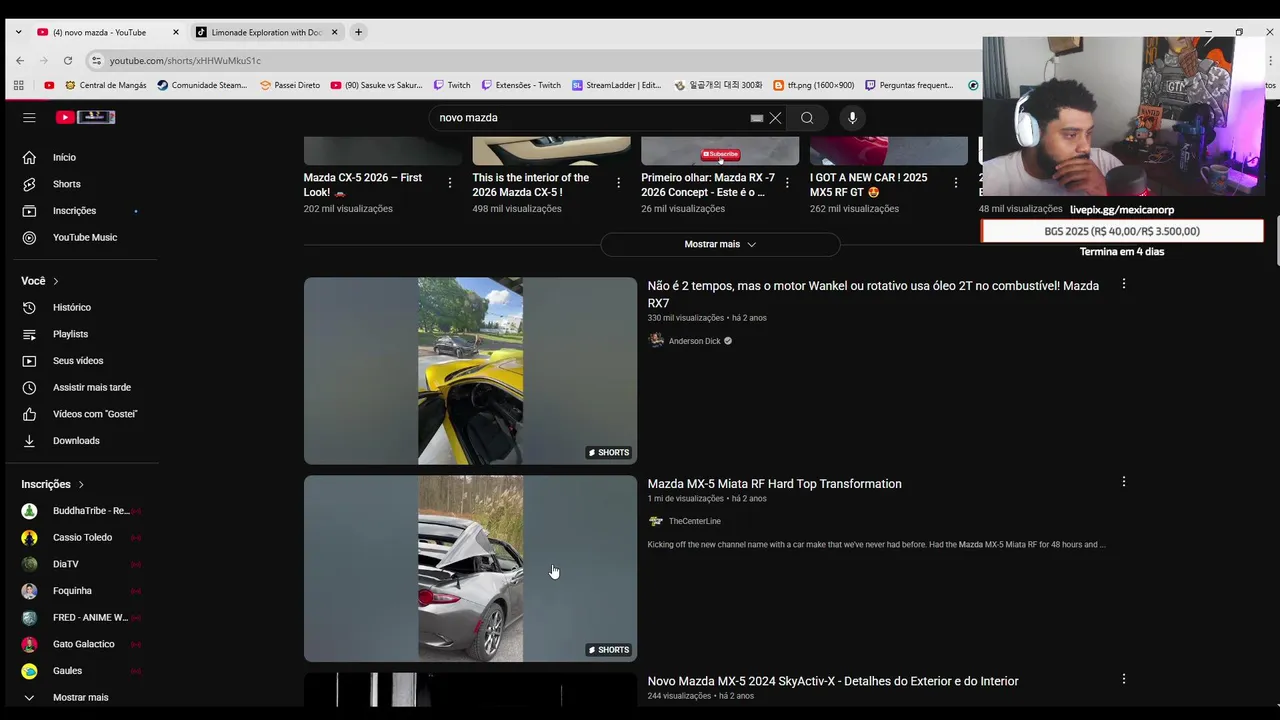Open Central de Mangás bookmark
The image size is (1280, 720).
pyautogui.click(x=105, y=85)
